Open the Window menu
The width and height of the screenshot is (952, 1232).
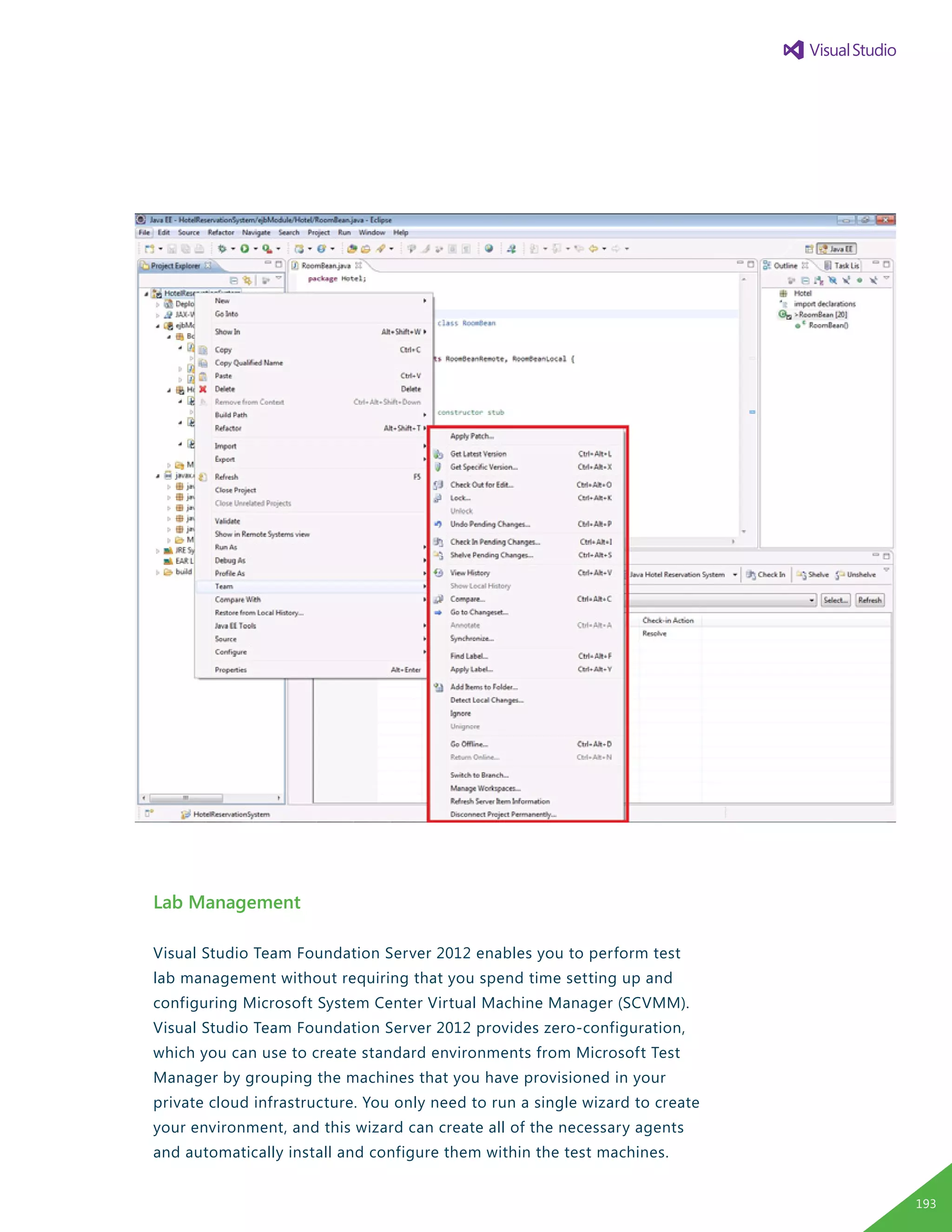pyautogui.click(x=372, y=232)
